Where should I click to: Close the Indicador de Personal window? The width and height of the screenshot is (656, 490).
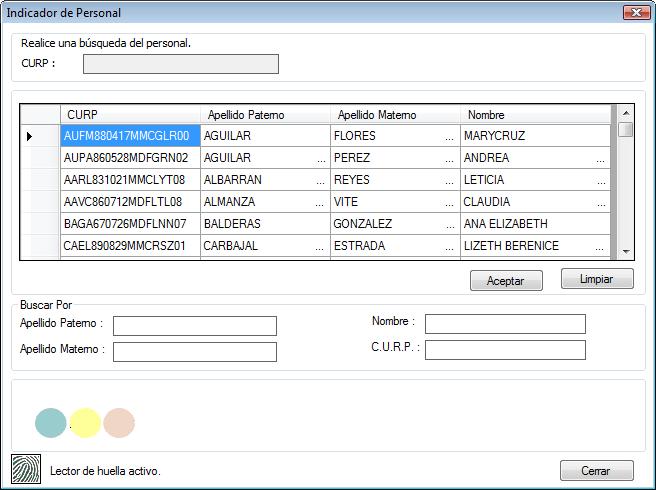click(x=636, y=12)
